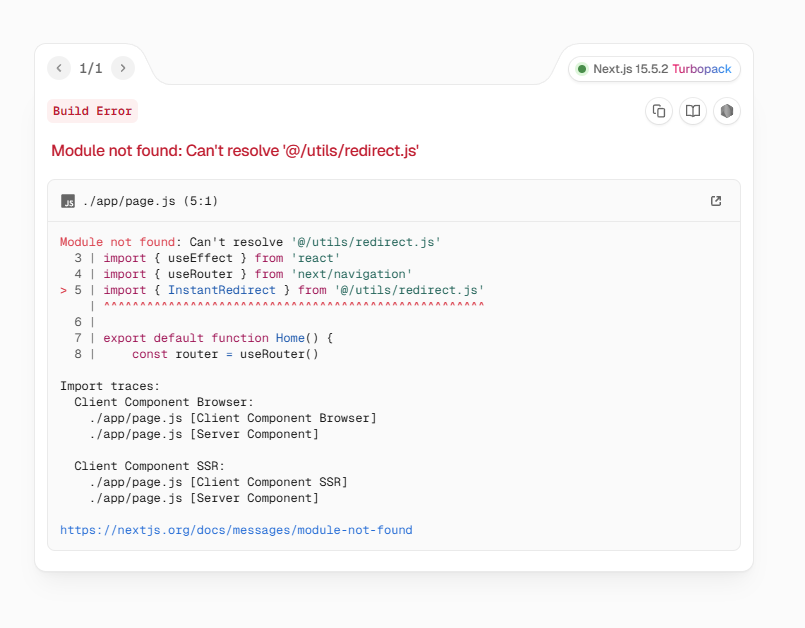The height and width of the screenshot is (628, 805).
Task: Go to the previous error arrow
Action: [59, 68]
